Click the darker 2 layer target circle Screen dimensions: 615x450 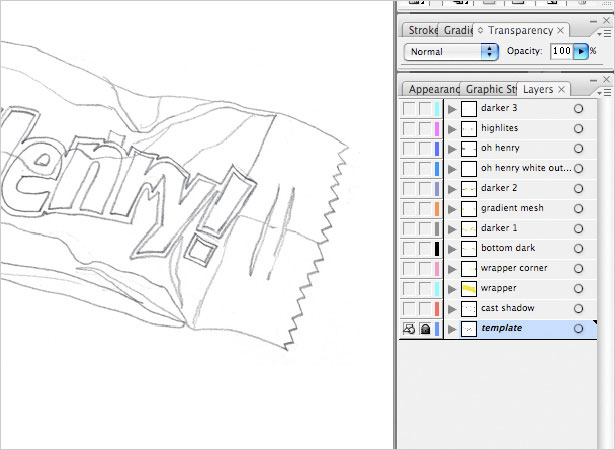coord(579,189)
